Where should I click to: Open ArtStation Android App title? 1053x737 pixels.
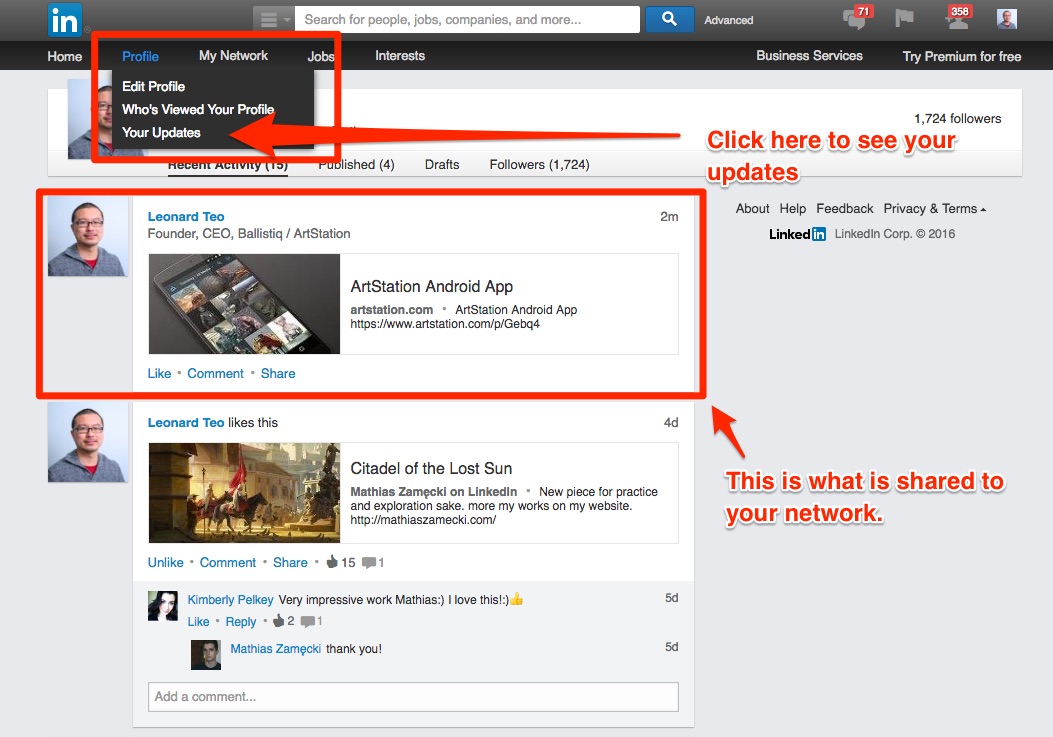point(431,286)
